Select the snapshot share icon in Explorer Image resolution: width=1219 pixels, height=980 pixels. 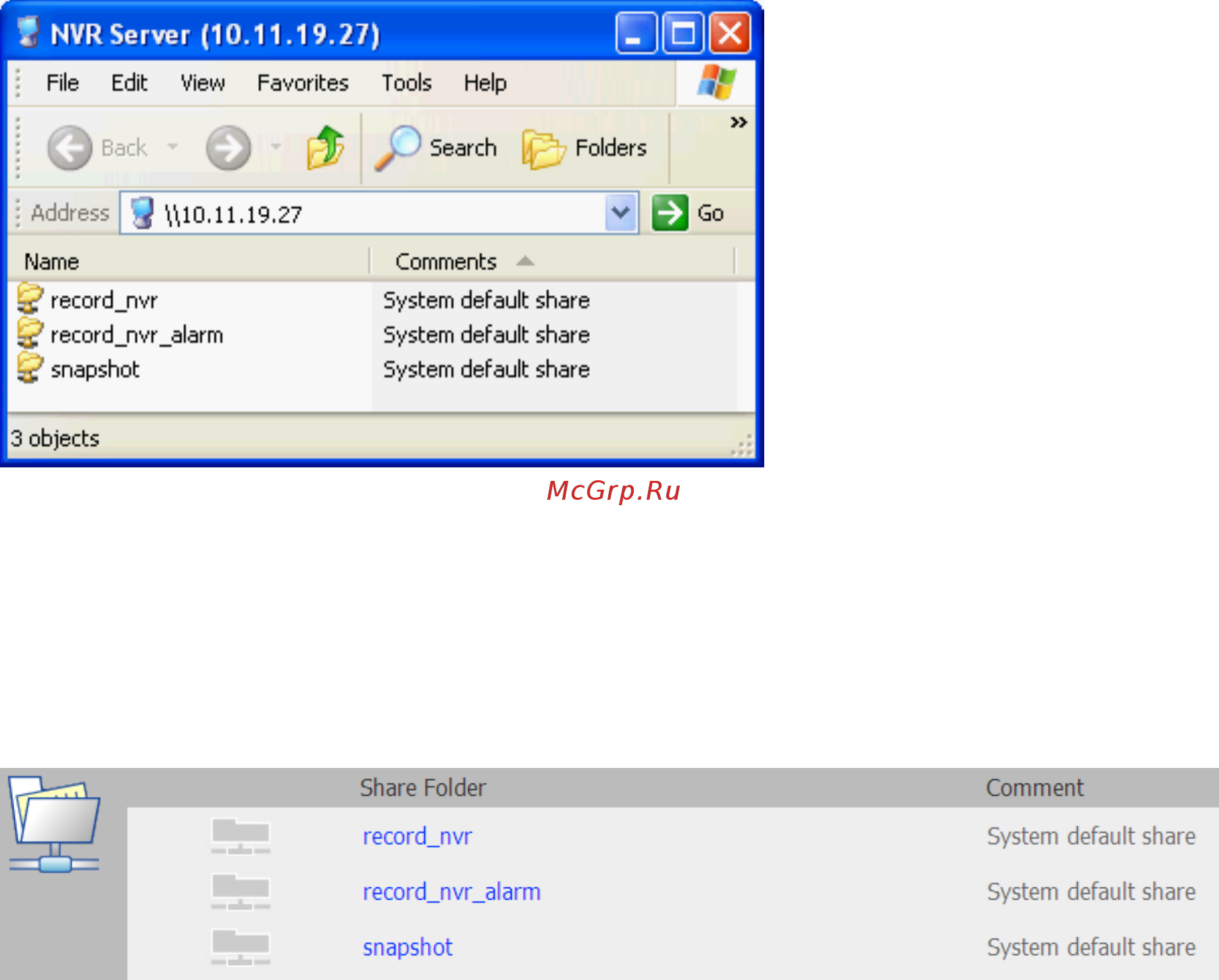[x=30, y=368]
